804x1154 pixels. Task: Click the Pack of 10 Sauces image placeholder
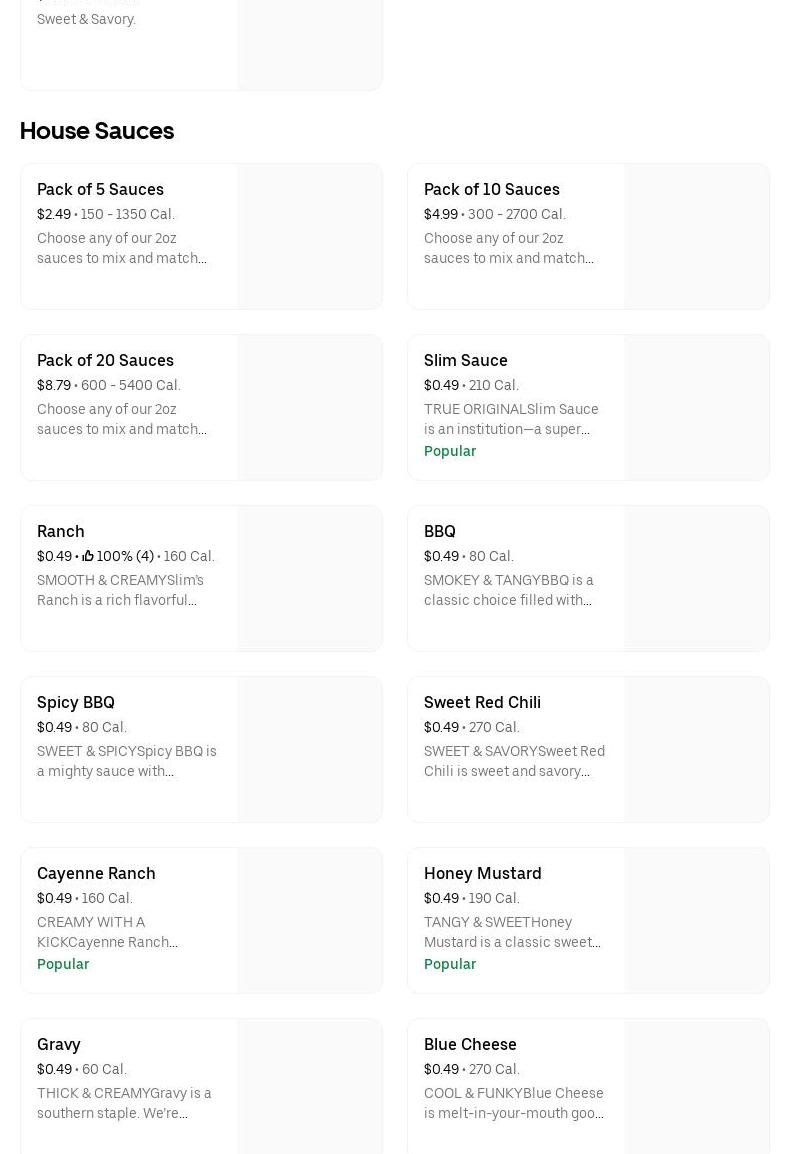(x=696, y=236)
